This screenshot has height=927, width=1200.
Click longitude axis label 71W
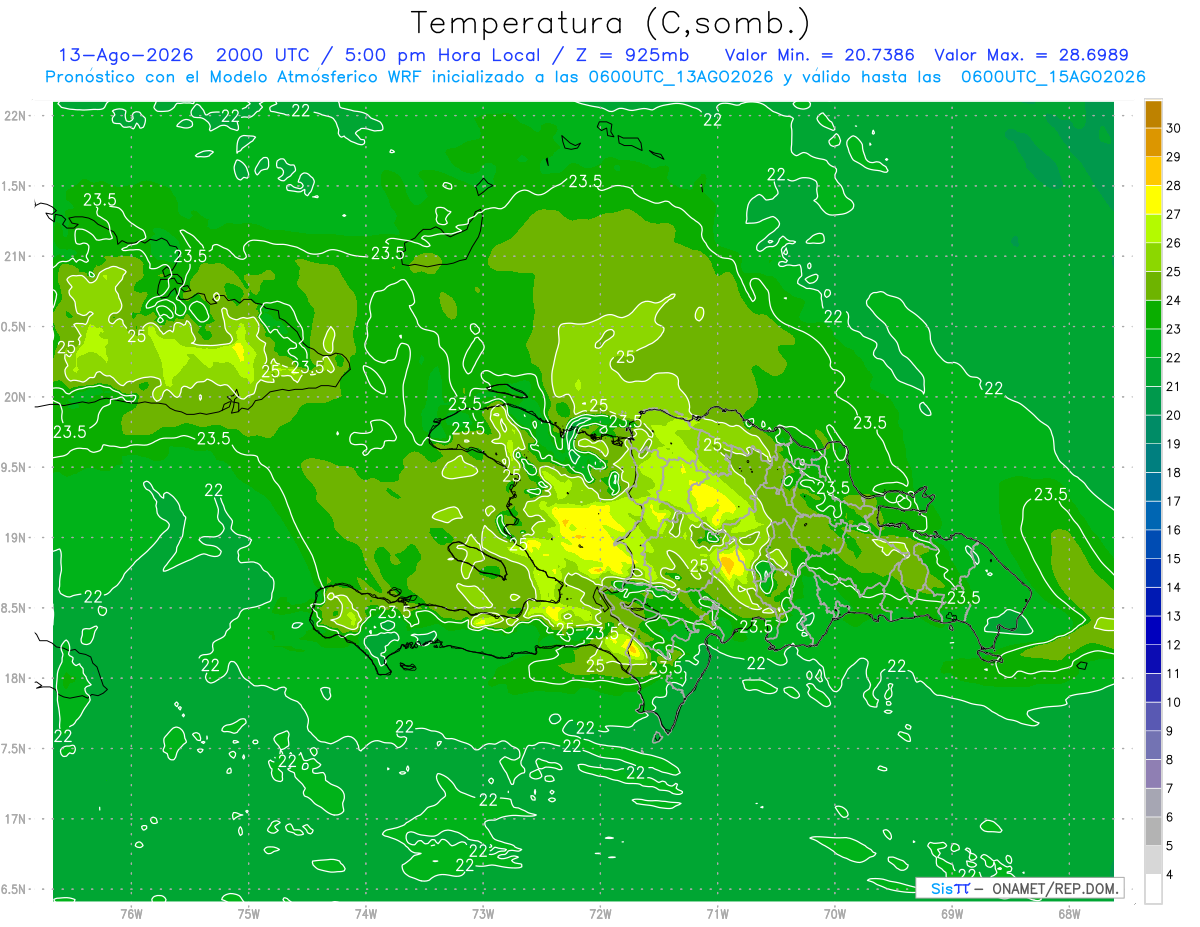click(717, 913)
